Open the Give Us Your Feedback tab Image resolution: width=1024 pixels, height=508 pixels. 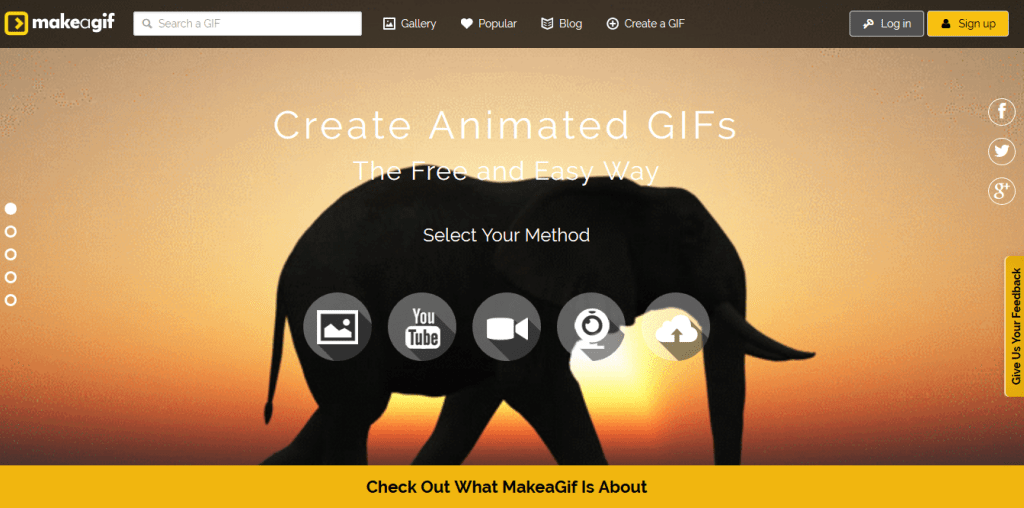coord(1014,326)
